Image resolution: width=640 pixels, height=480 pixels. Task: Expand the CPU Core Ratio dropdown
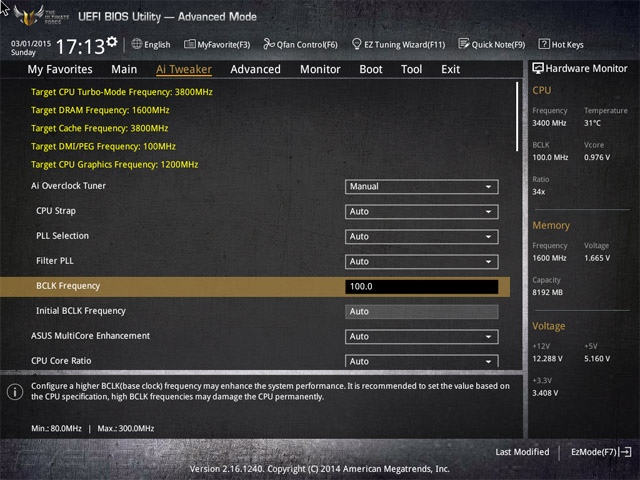click(x=422, y=361)
